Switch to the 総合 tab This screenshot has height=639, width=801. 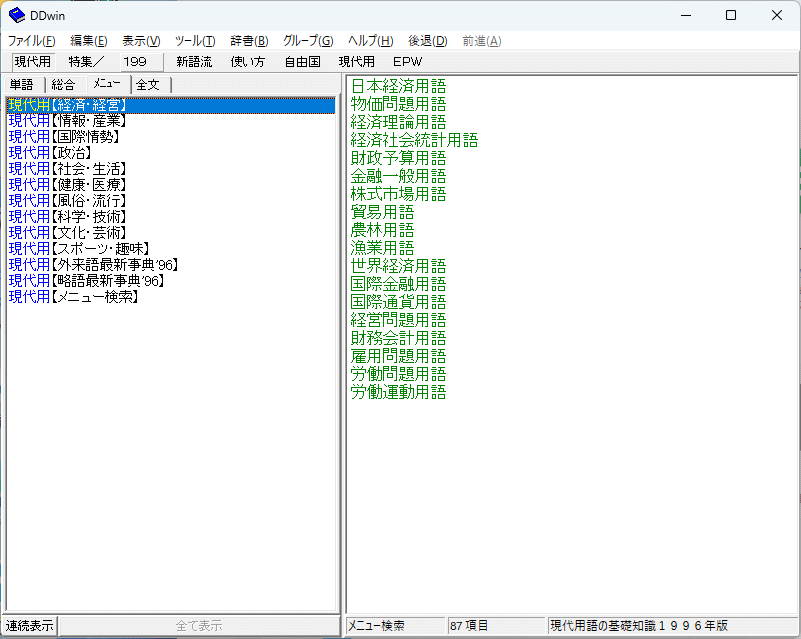[x=63, y=85]
